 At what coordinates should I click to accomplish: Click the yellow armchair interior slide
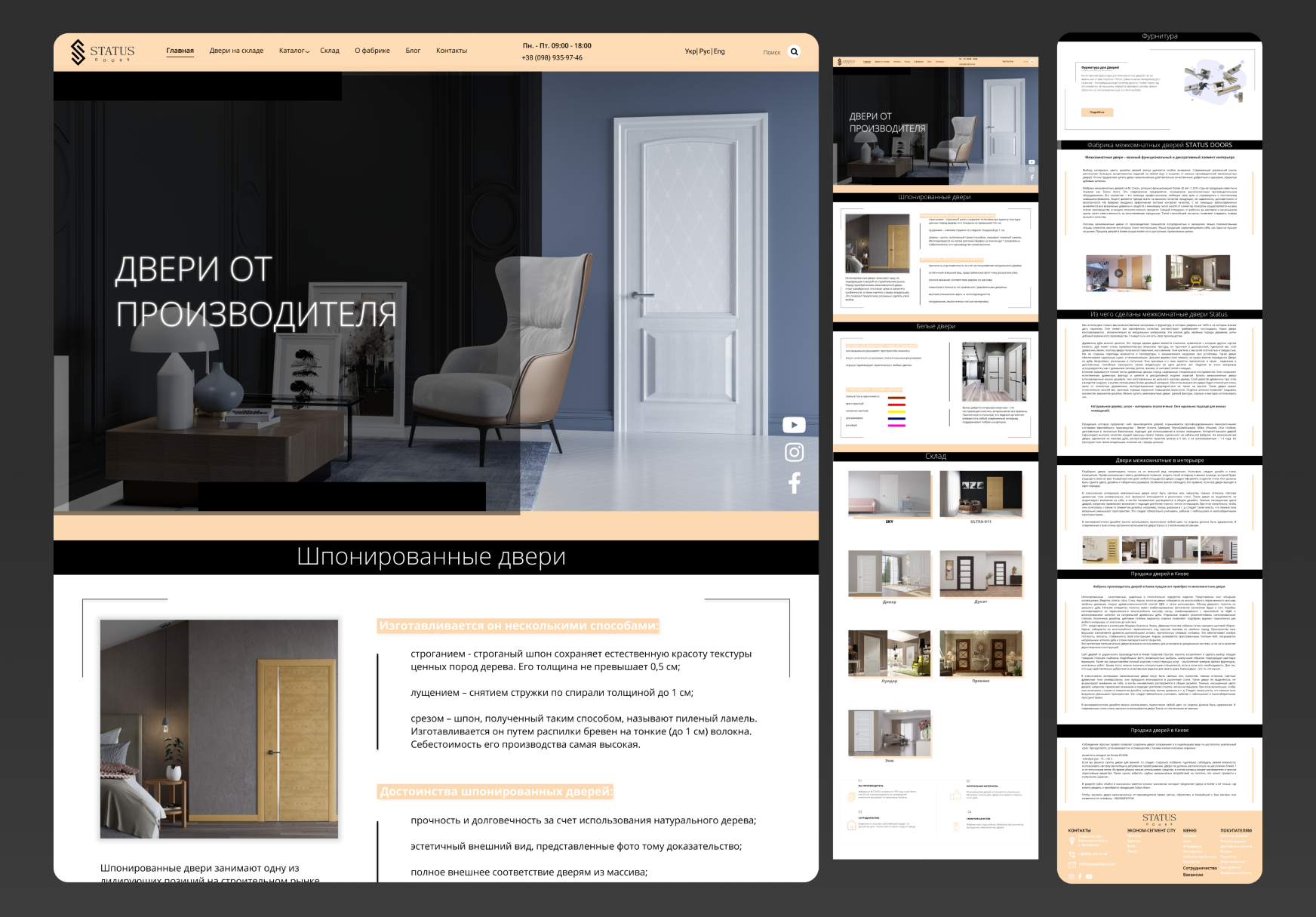(1198, 272)
